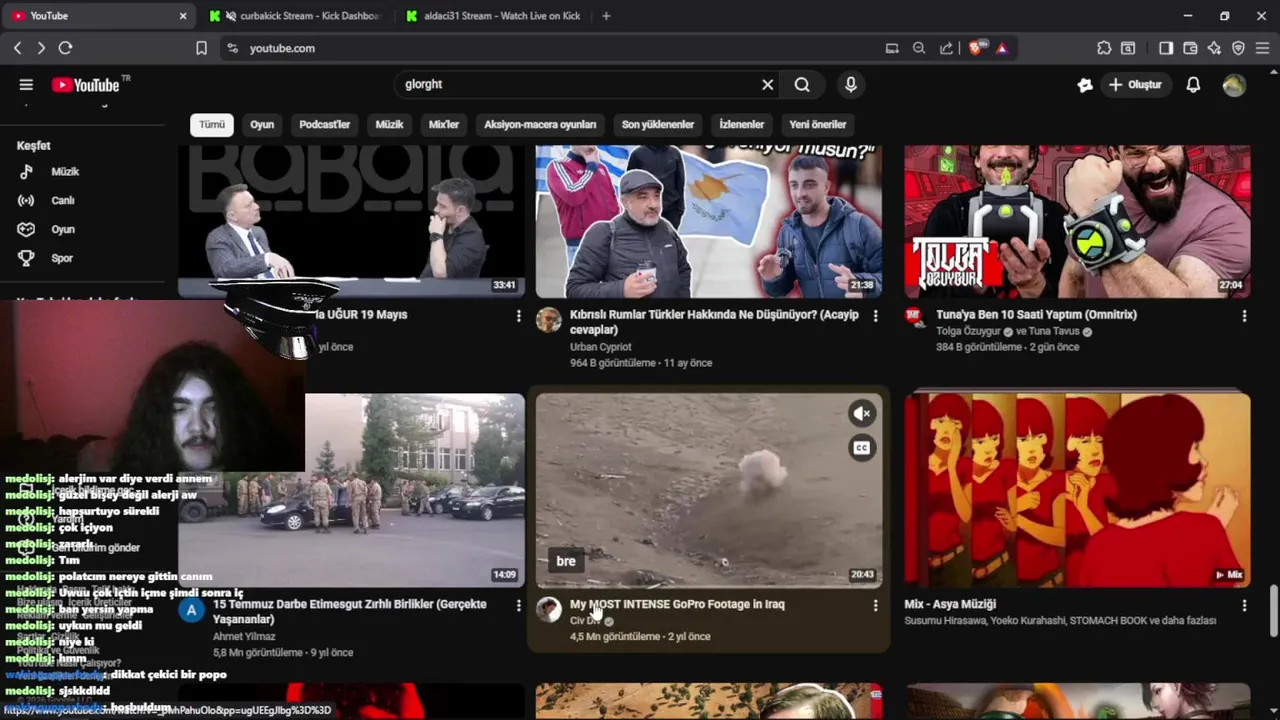The image size is (1280, 720).
Task: Run search with magnifier button
Action: tap(802, 85)
